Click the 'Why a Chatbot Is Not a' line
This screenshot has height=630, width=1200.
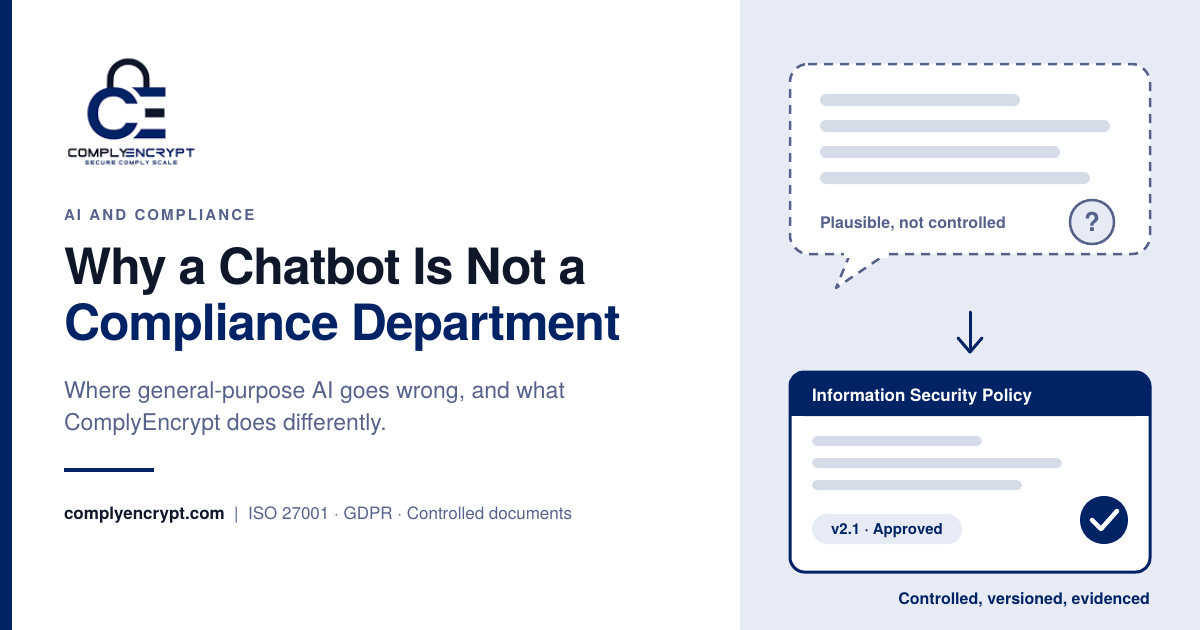(326, 267)
